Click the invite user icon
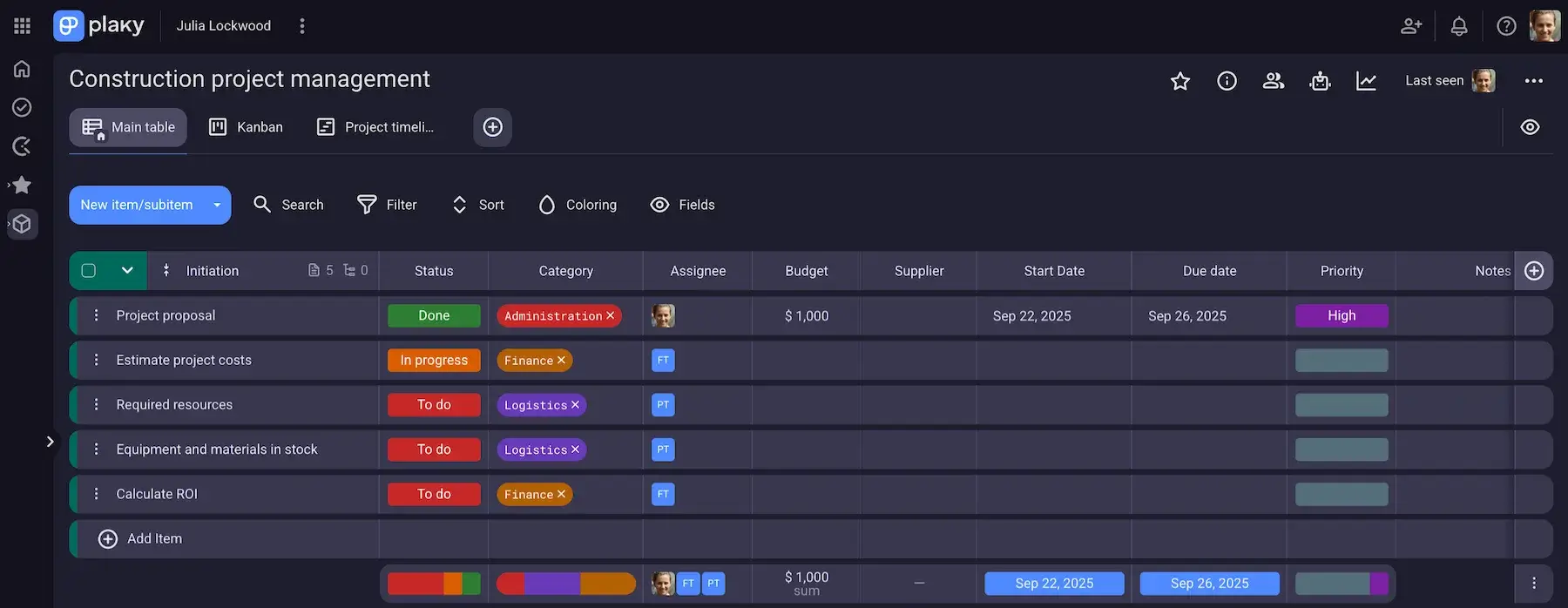This screenshot has height=608, width=1568. click(x=1411, y=26)
